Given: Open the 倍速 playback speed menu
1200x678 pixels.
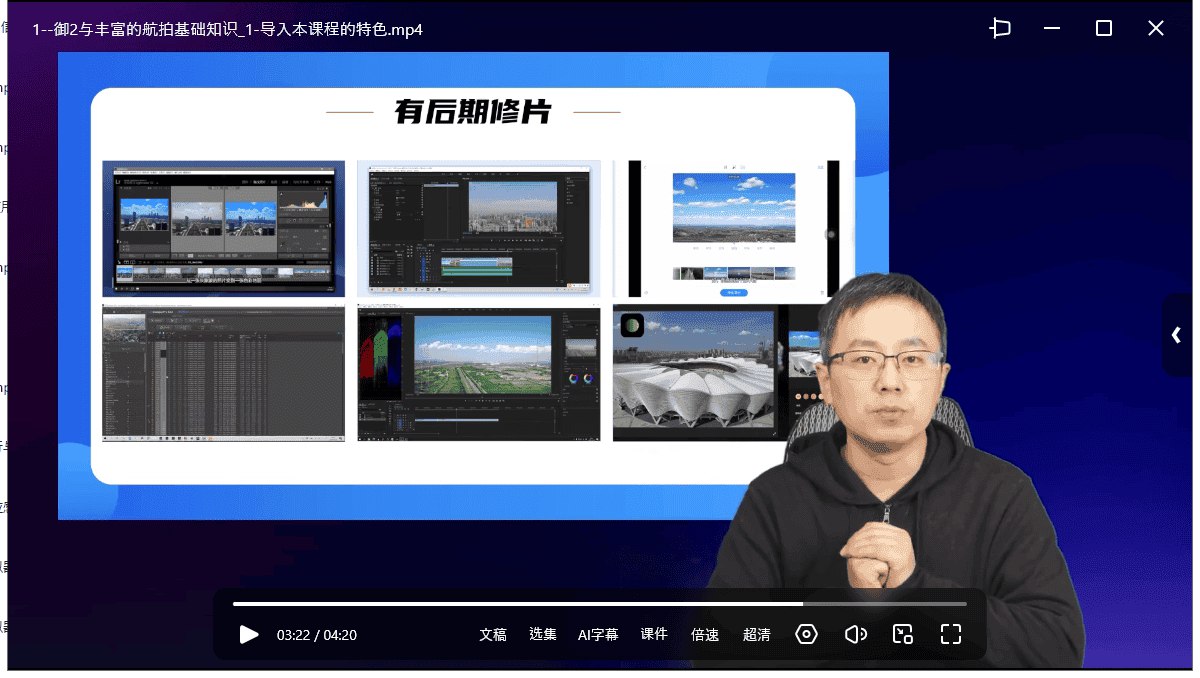Looking at the screenshot, I should (704, 634).
